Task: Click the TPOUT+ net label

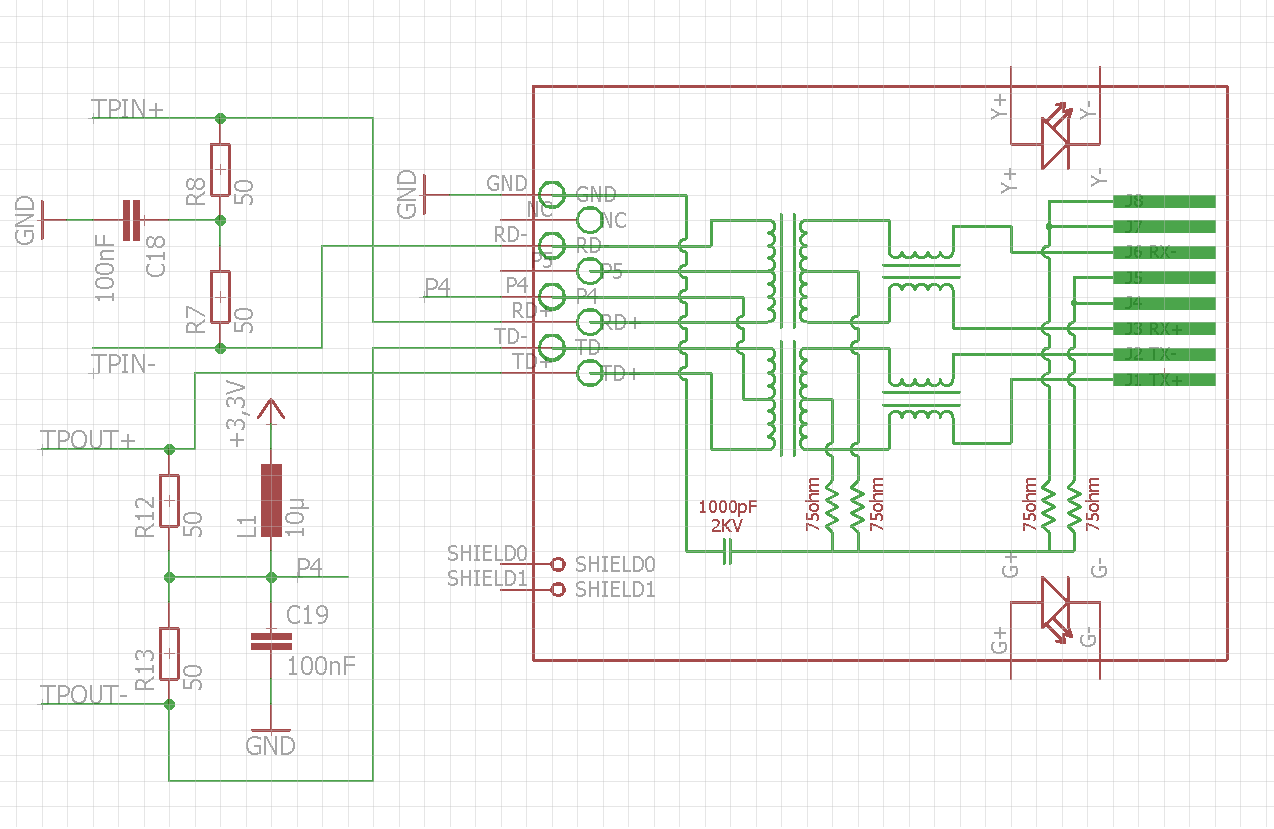Action: click(89, 439)
